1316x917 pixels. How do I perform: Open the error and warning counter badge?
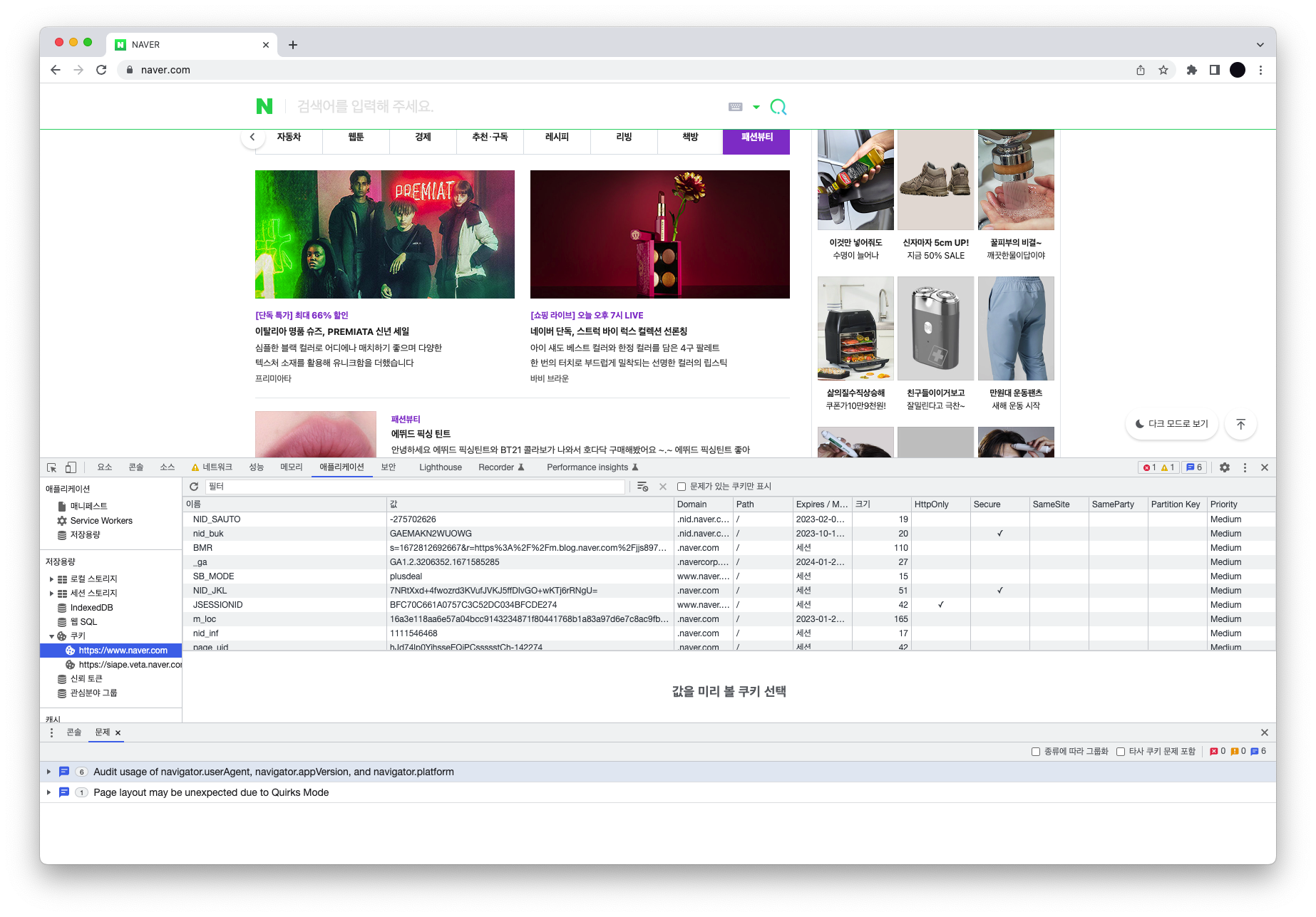click(1159, 467)
